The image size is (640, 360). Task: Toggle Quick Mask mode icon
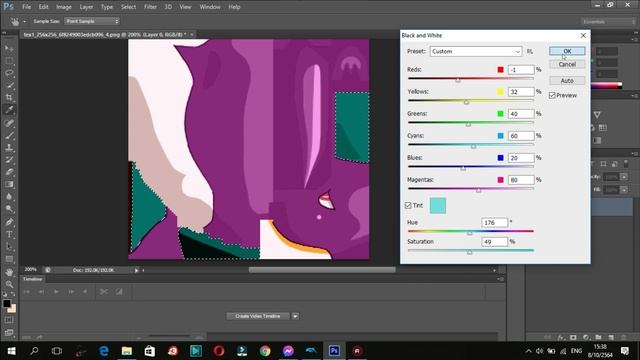(9, 320)
